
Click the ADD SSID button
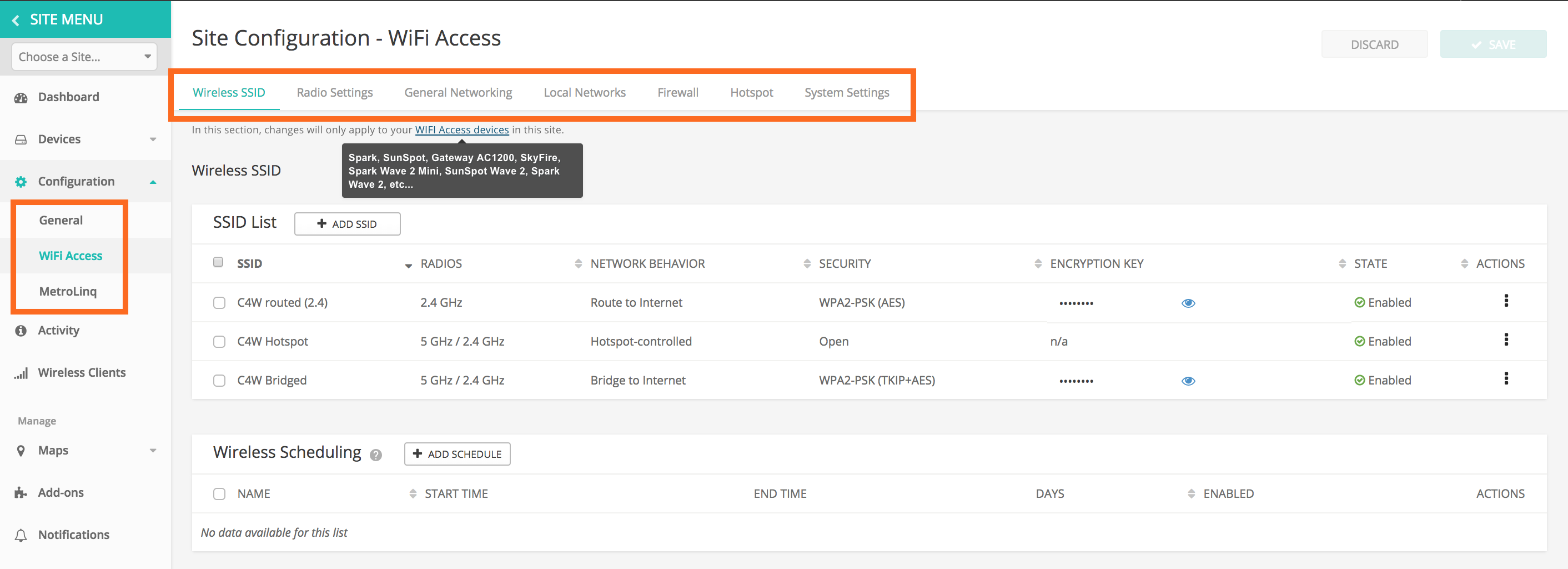point(347,223)
